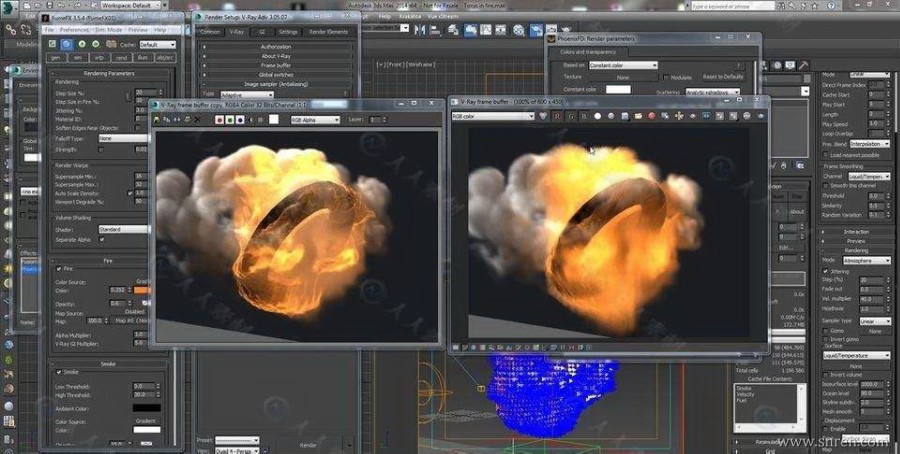Screen dimensions: 900x454
Task: Open image sampler Type Adaptive dropdown
Action: tap(246, 94)
